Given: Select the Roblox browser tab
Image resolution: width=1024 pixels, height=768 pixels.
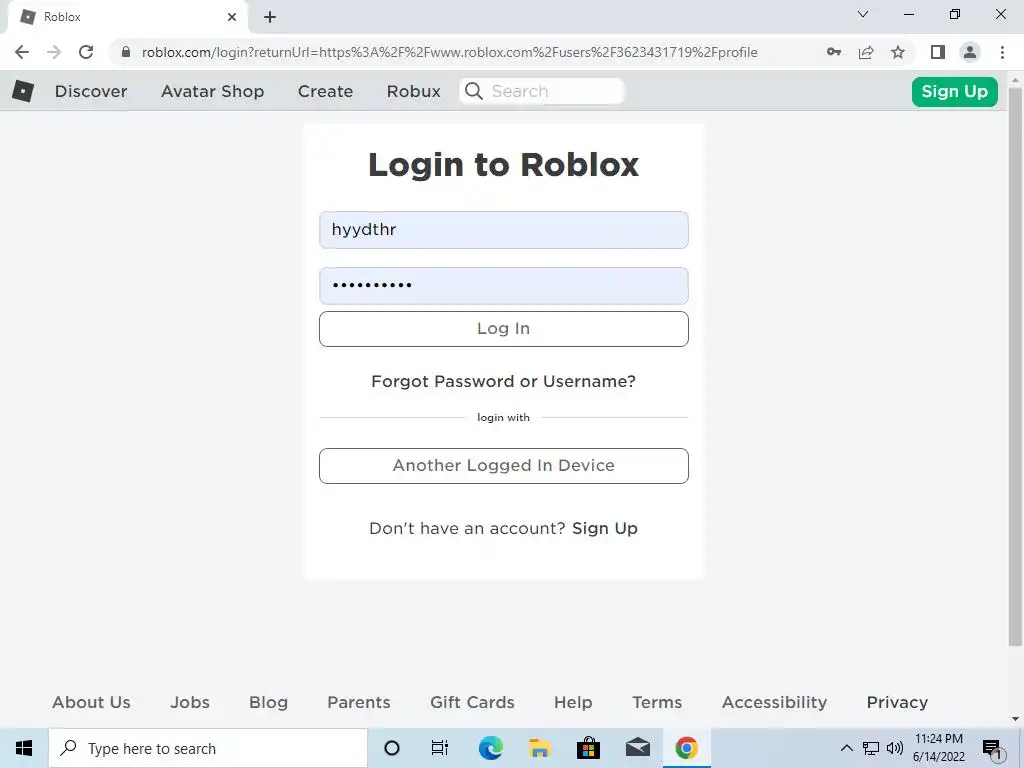Looking at the screenshot, I should click(x=127, y=17).
